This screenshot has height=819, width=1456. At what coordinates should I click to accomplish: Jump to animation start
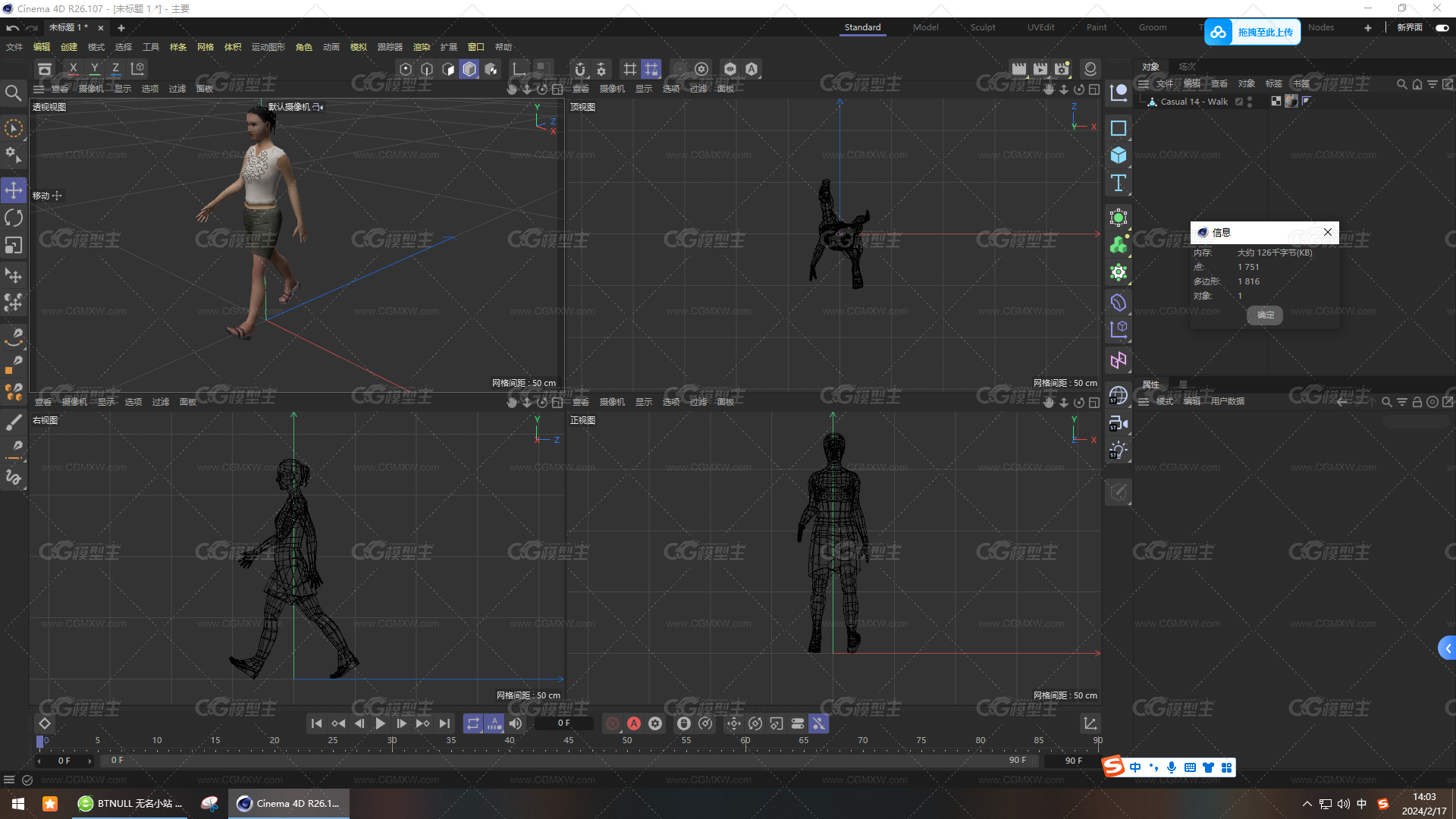(316, 723)
